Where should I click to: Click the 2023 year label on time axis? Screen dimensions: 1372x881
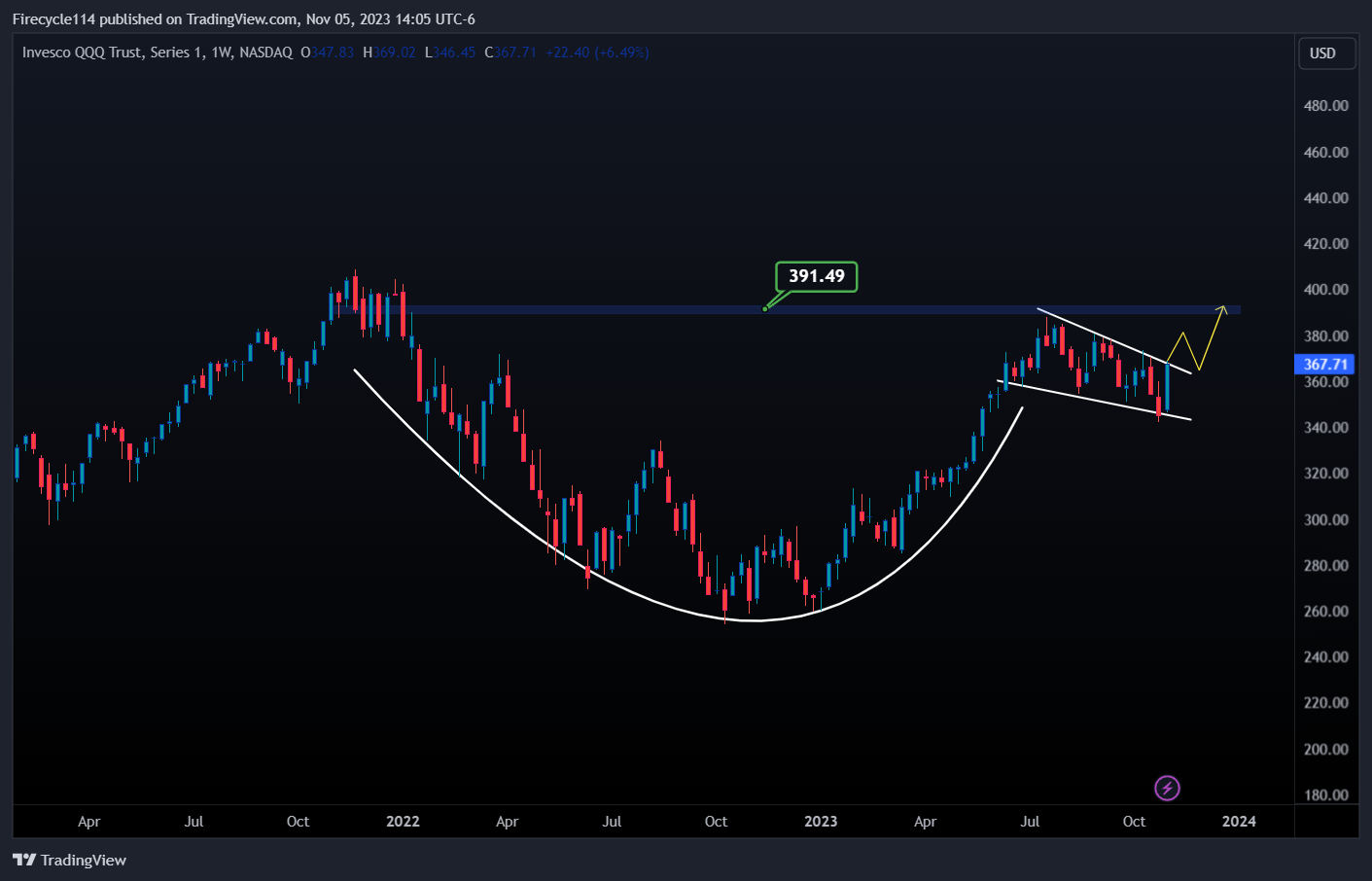(821, 822)
